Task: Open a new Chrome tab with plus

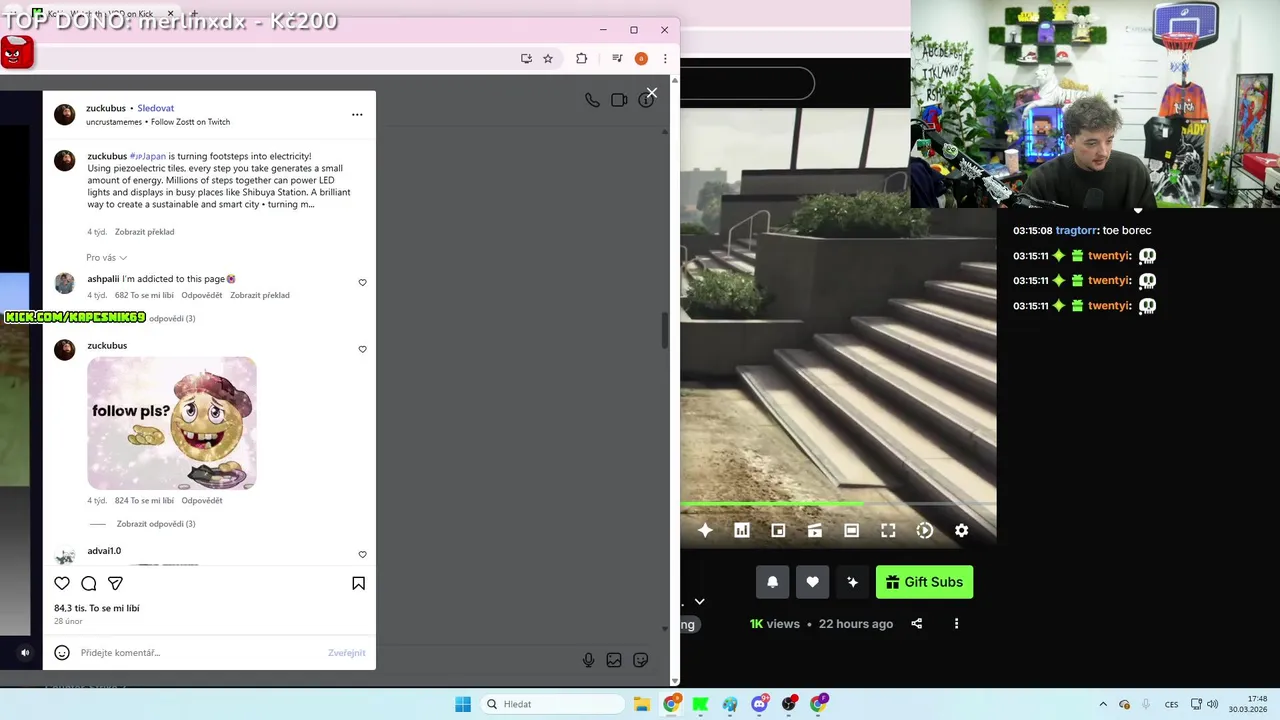Action: click(x=195, y=13)
